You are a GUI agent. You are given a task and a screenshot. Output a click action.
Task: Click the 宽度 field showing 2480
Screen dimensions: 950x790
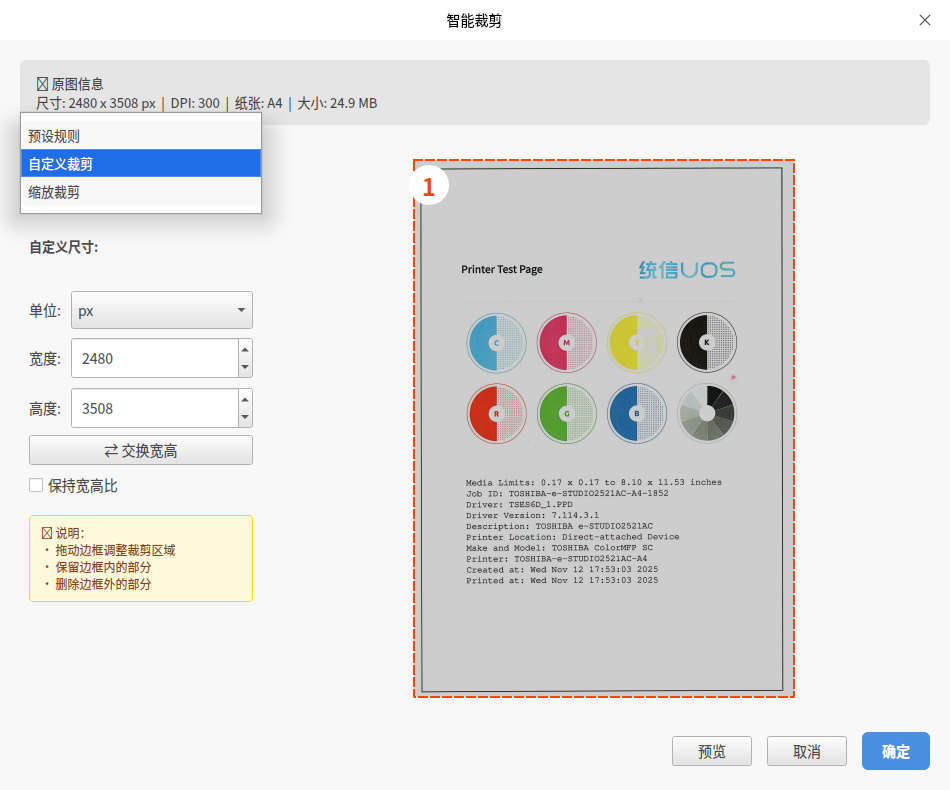(154, 358)
